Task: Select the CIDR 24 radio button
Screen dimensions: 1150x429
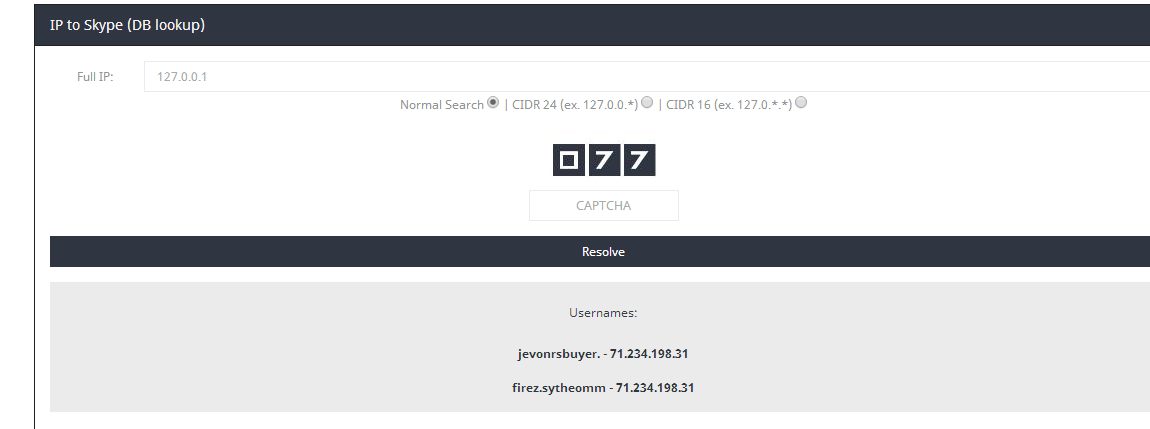Action: click(x=647, y=102)
